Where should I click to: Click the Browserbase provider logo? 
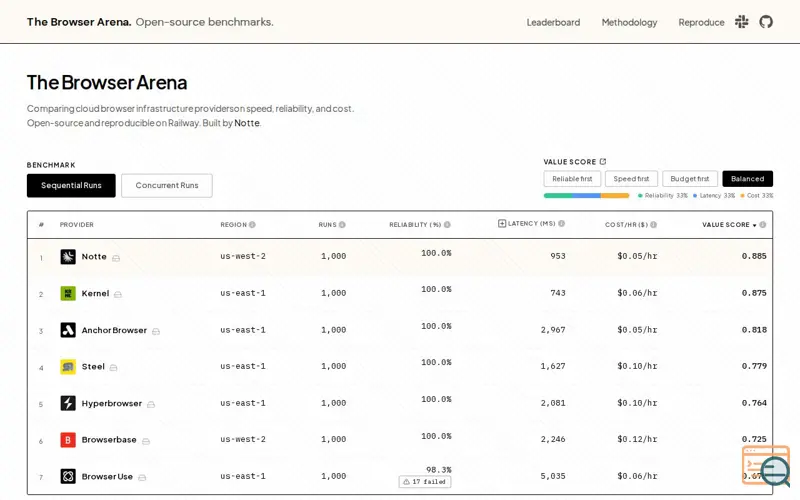[x=68, y=439]
